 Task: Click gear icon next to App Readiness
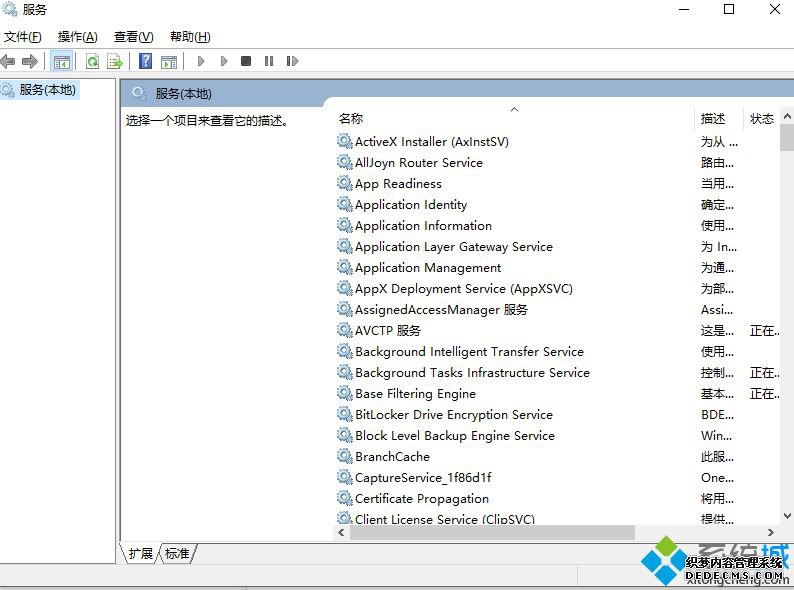point(344,183)
